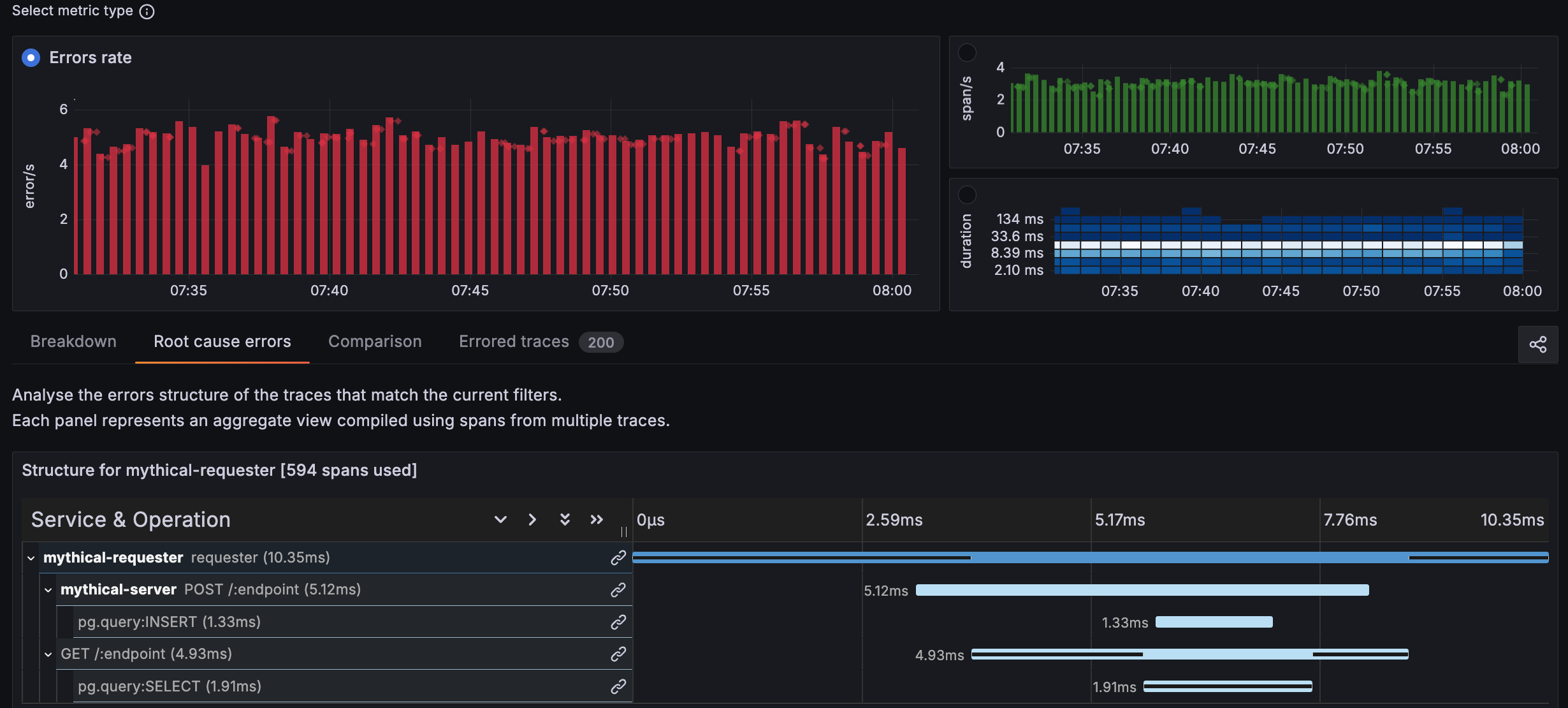Open the share icon next to the tabs

(x=1538, y=344)
